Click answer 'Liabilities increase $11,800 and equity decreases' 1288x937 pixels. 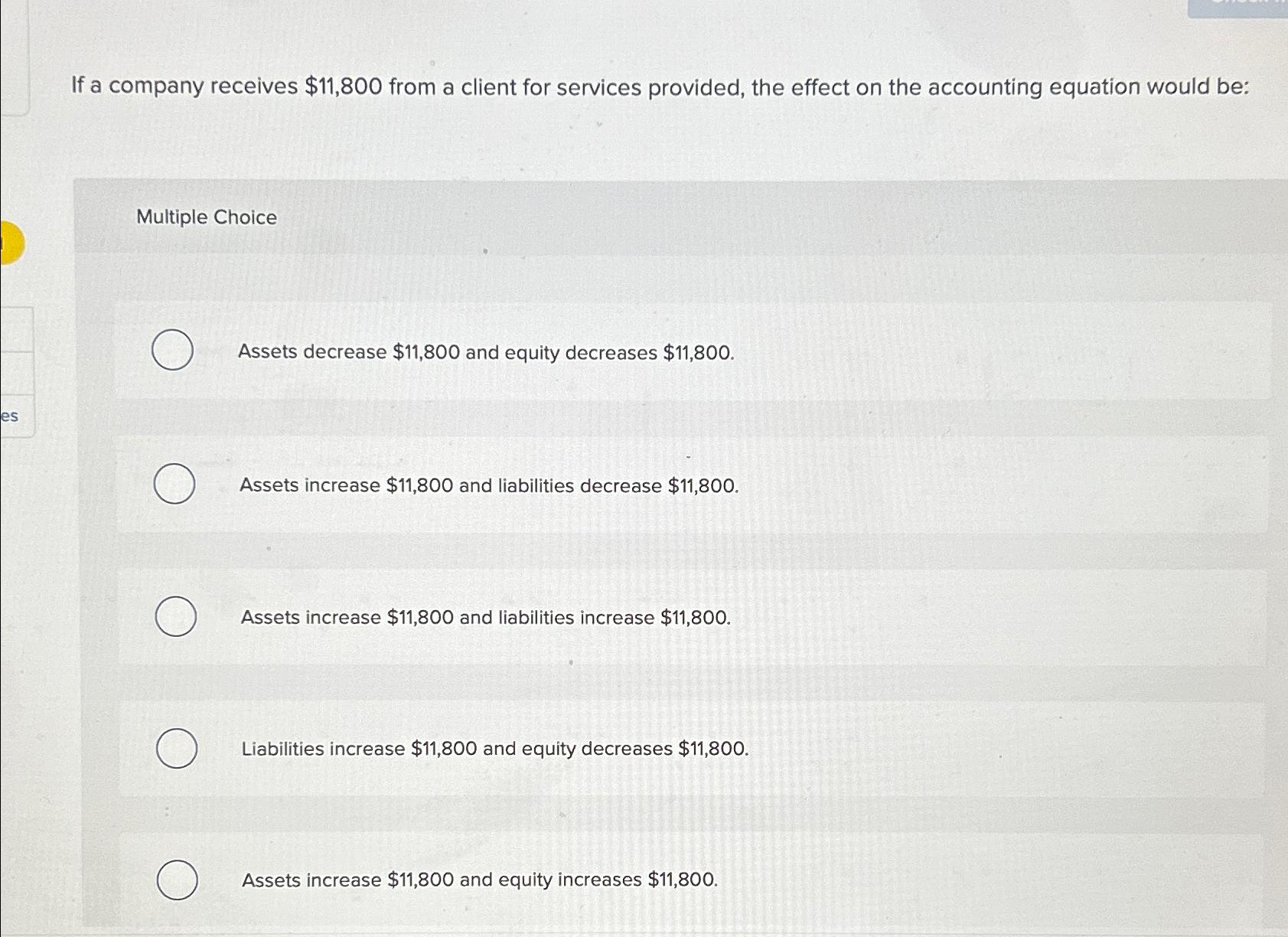(x=494, y=749)
